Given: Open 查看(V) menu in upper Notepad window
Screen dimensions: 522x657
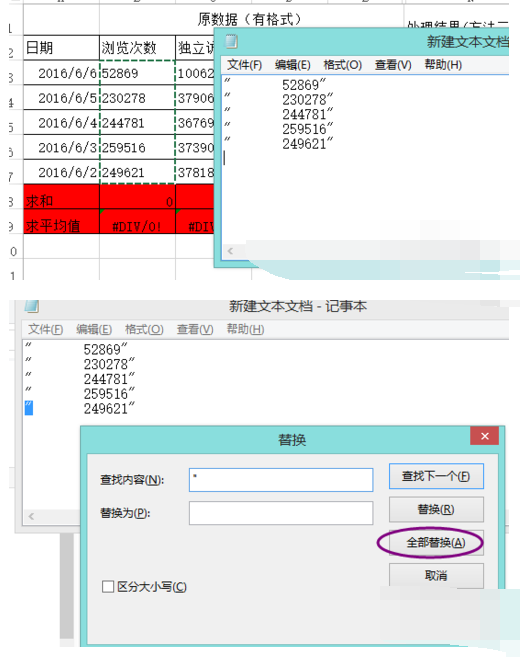Looking at the screenshot, I should pyautogui.click(x=393, y=65).
